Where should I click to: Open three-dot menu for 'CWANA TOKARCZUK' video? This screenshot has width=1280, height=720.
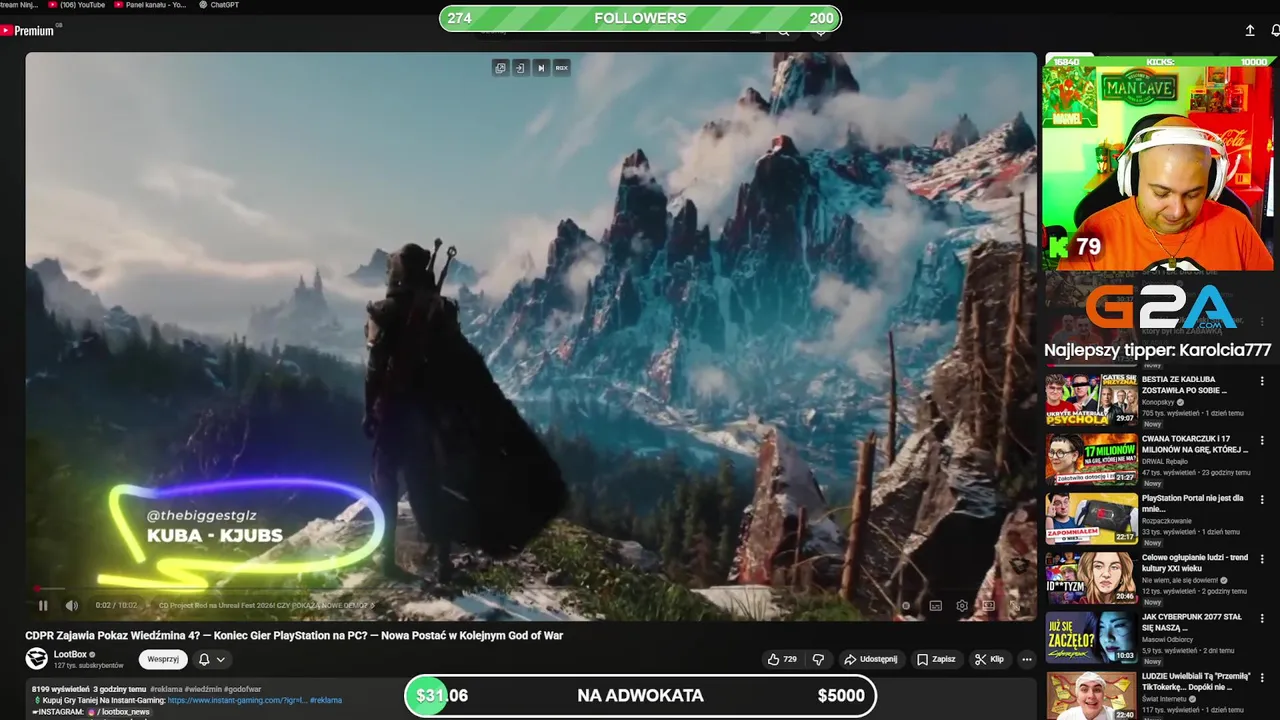click(1262, 440)
